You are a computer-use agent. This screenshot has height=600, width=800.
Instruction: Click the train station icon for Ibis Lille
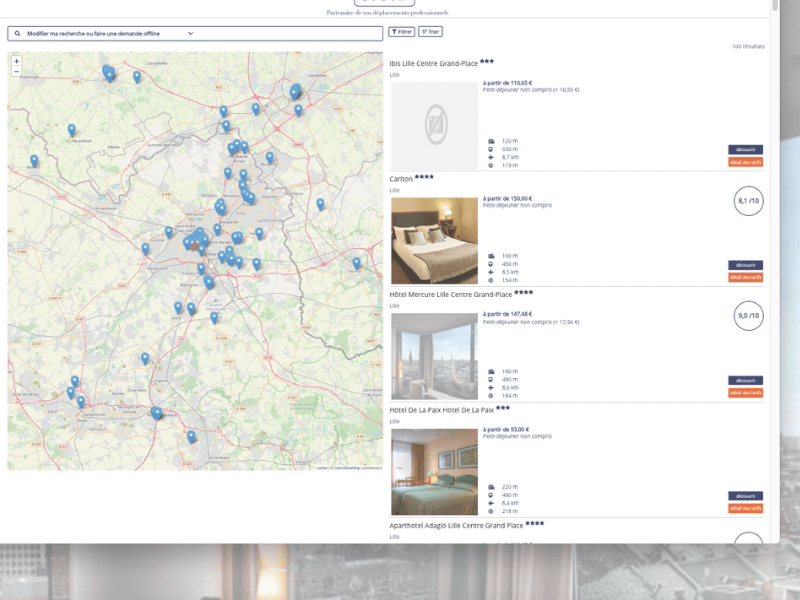(491, 141)
